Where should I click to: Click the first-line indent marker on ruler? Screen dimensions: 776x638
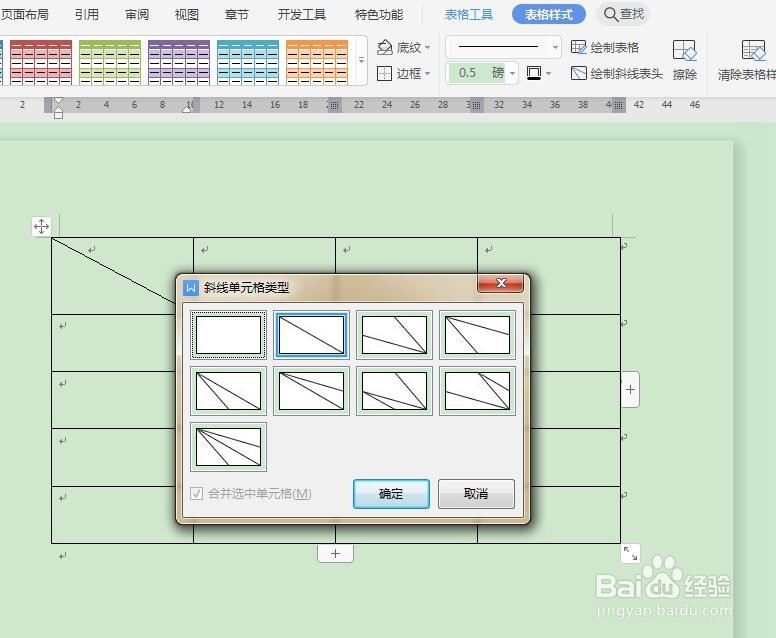click(58, 101)
